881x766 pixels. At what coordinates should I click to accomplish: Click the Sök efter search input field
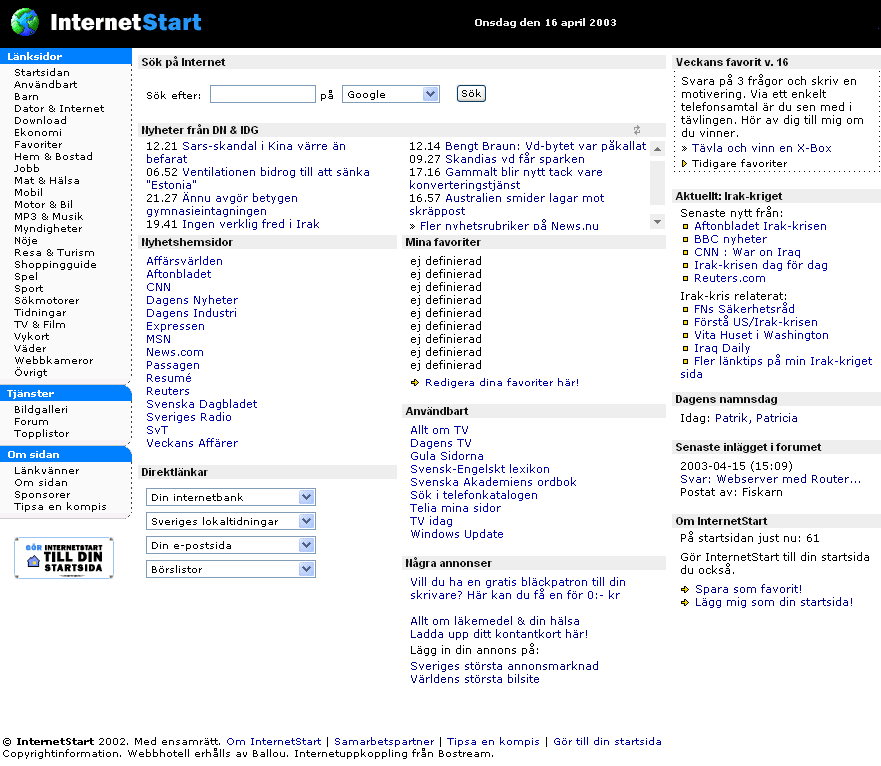pyautogui.click(x=262, y=94)
